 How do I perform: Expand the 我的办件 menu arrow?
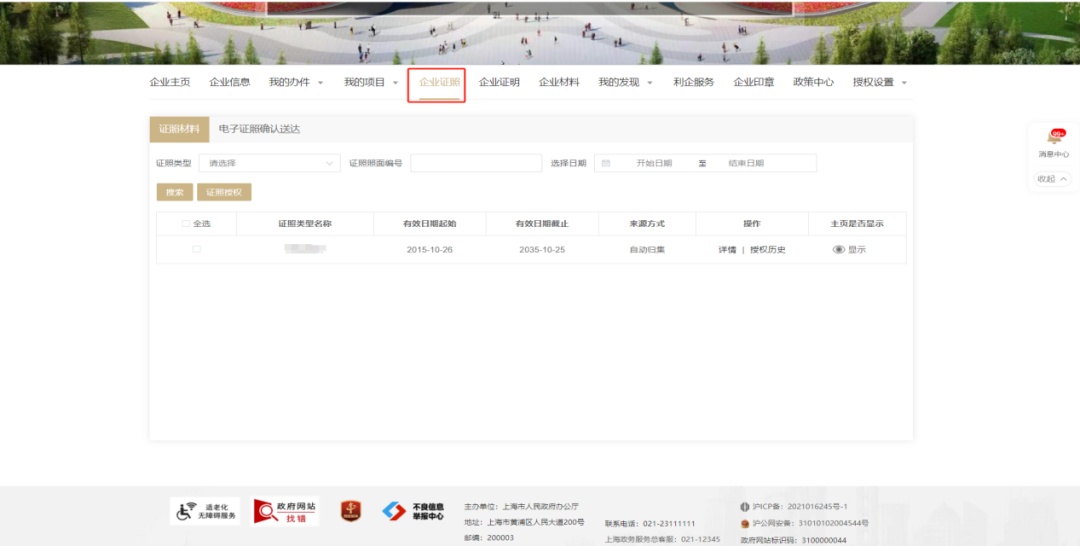[320, 83]
